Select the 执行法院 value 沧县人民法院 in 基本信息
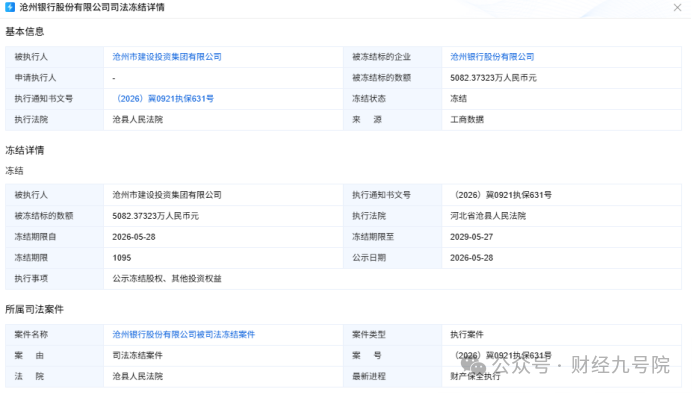Viewport: 692px width, 393px height. pyautogui.click(x=138, y=120)
